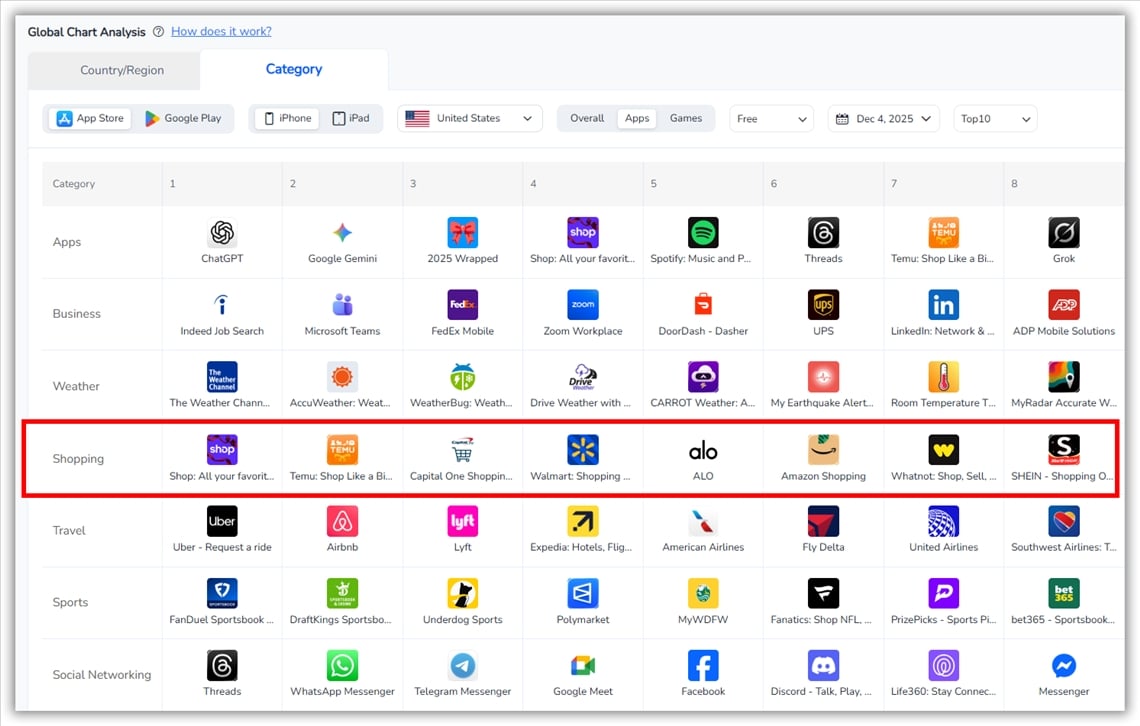Select the Games chart filter
1140x726 pixels.
(686, 118)
